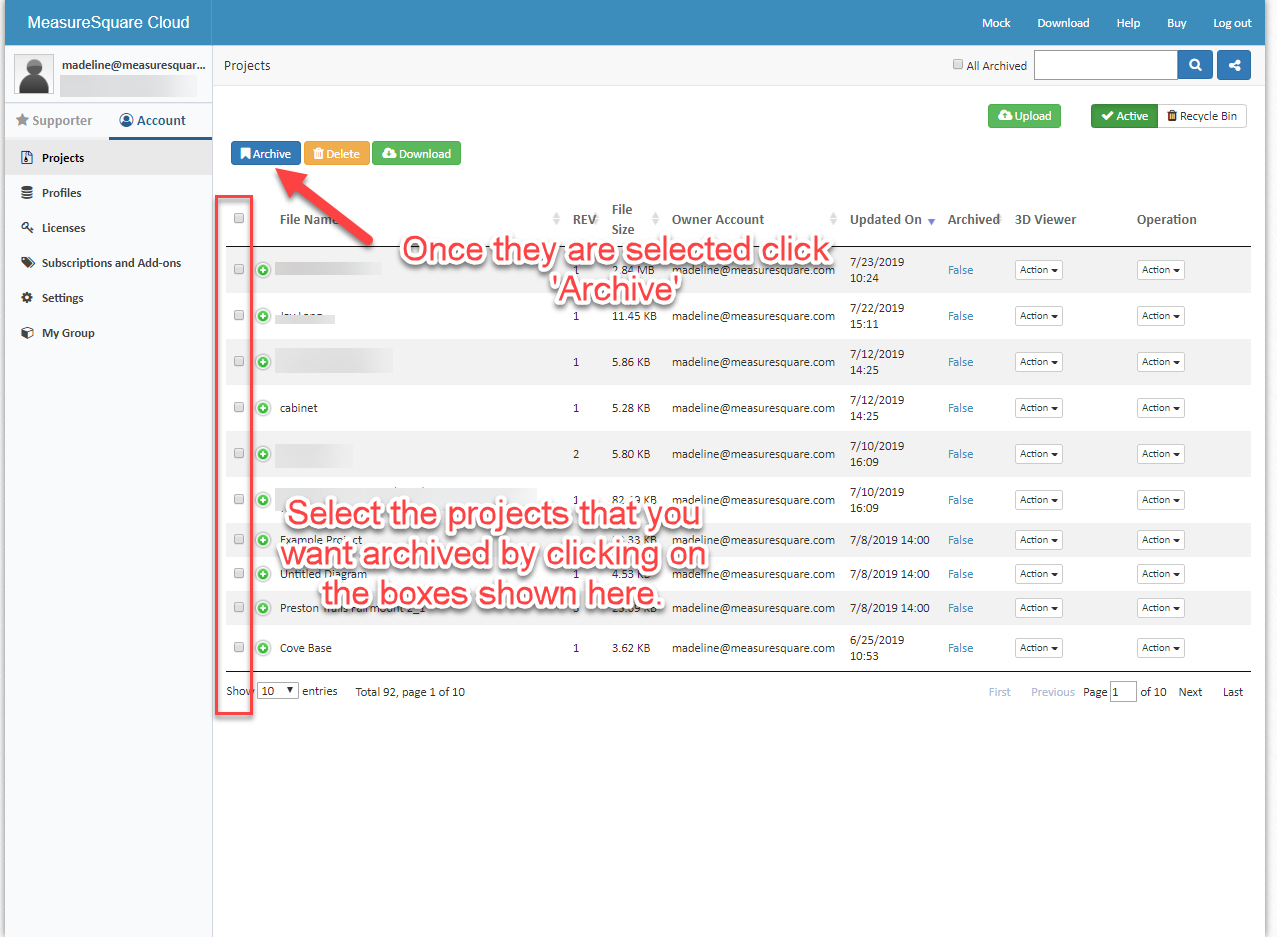Click the Cove Base file name

[305, 648]
